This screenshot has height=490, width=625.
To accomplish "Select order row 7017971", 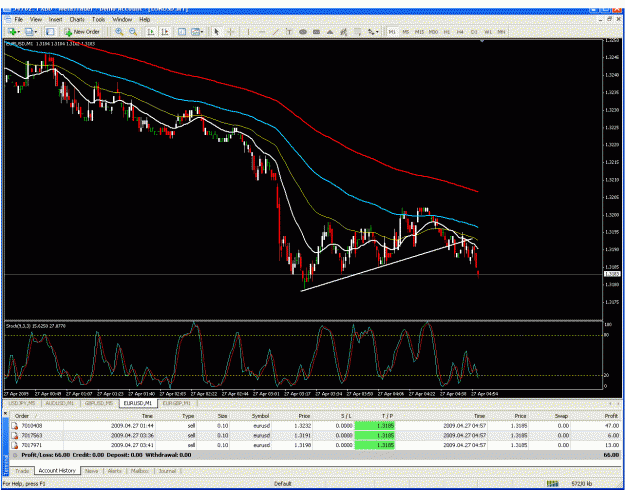I will [316, 445].
